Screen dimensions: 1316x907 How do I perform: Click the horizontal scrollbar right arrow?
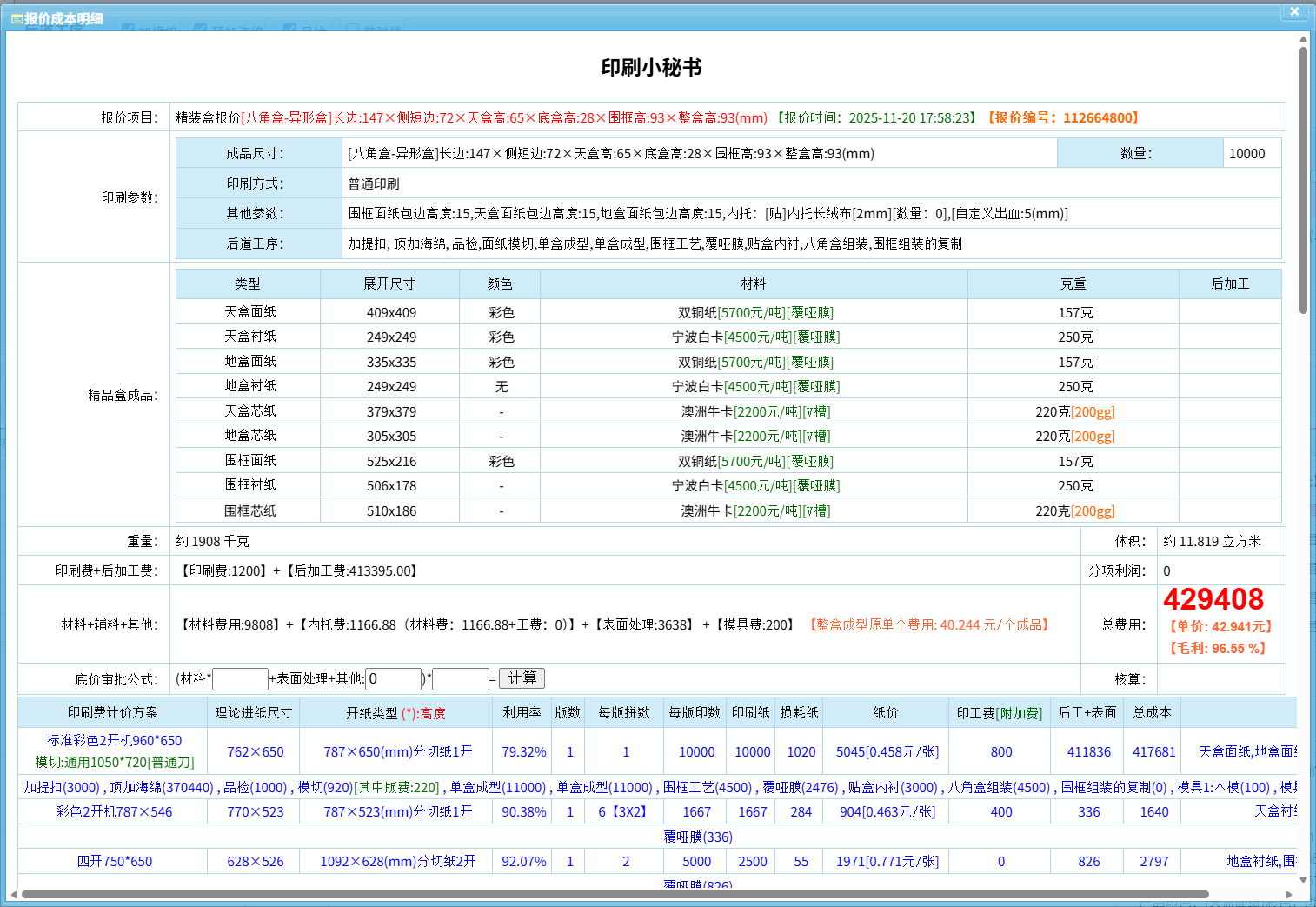(1290, 894)
